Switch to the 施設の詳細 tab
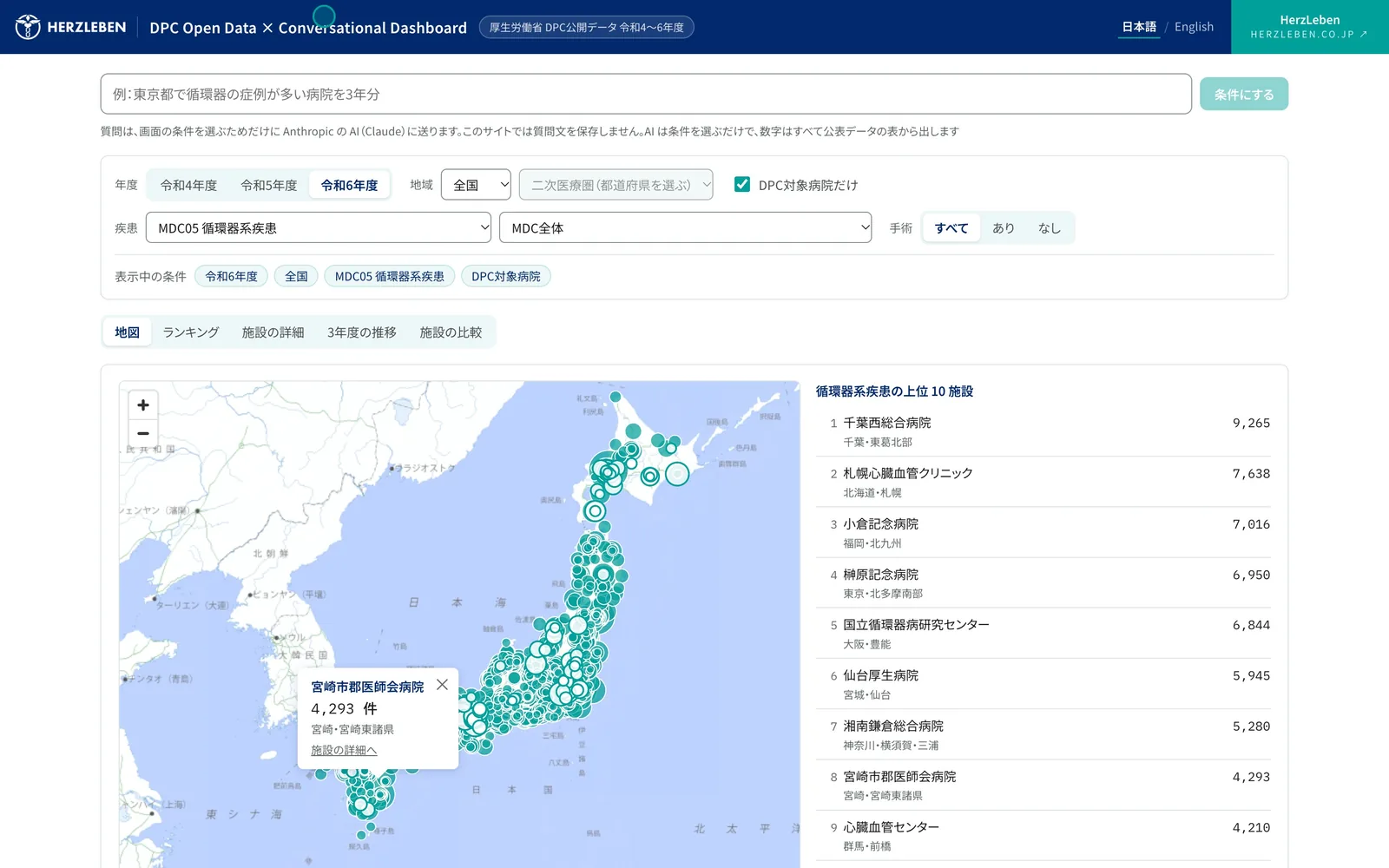The height and width of the screenshot is (868, 1389). (273, 332)
